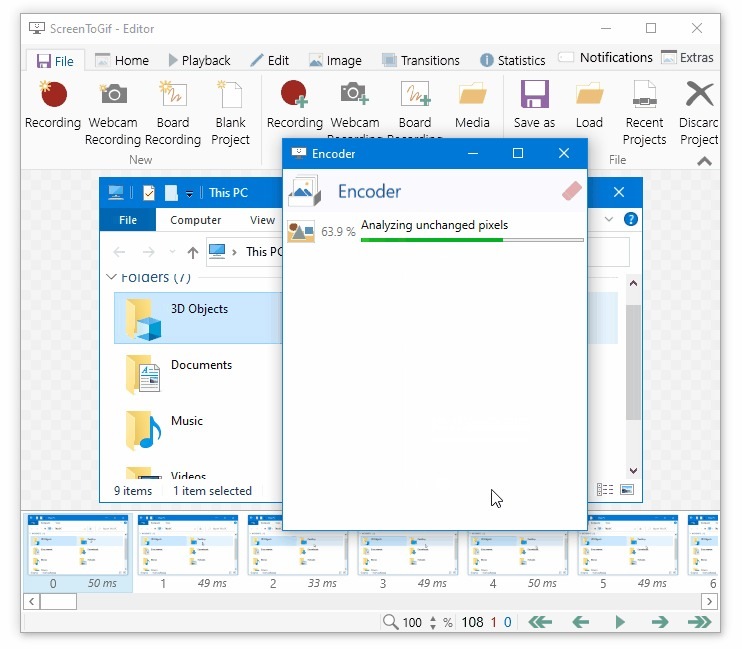
Task: Click the frame list right scroll arrow
Action: pos(709,602)
